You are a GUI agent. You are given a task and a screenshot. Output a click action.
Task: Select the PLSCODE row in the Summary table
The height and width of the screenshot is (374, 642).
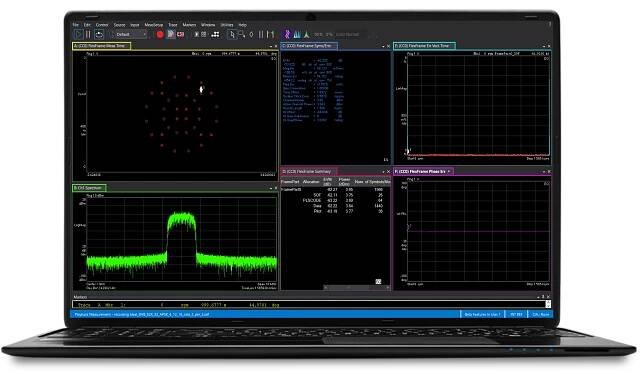335,200
